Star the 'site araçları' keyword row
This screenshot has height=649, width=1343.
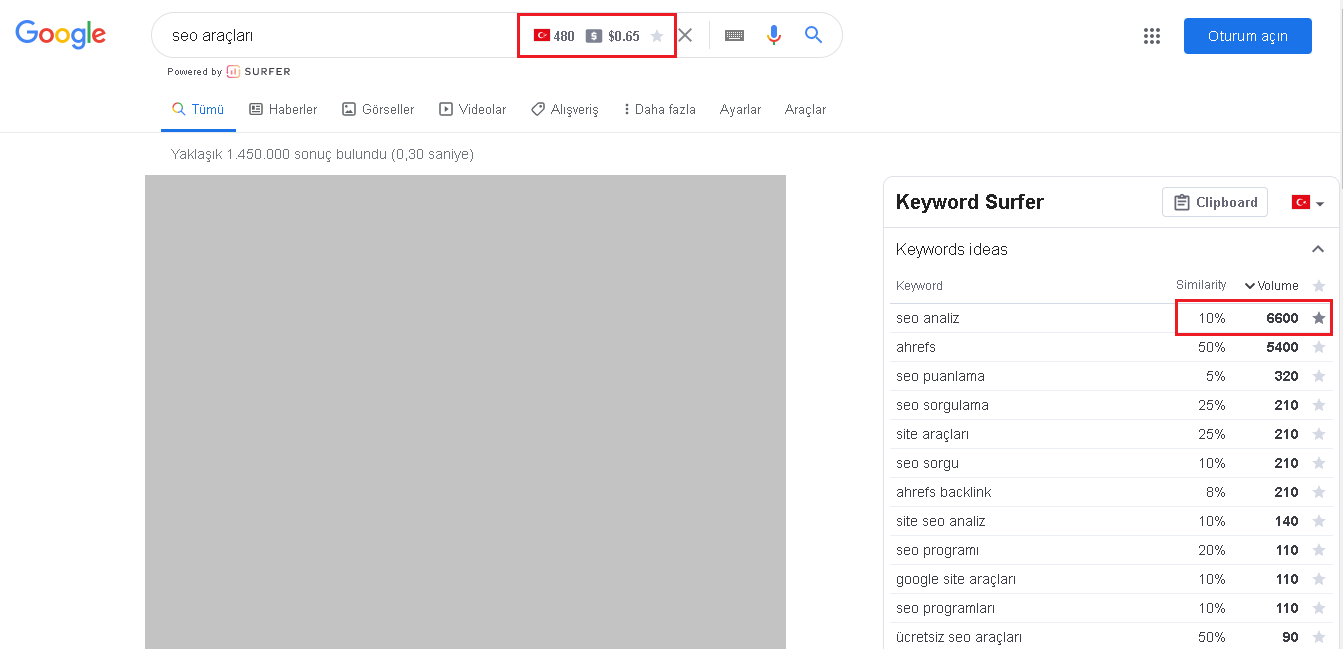1319,434
